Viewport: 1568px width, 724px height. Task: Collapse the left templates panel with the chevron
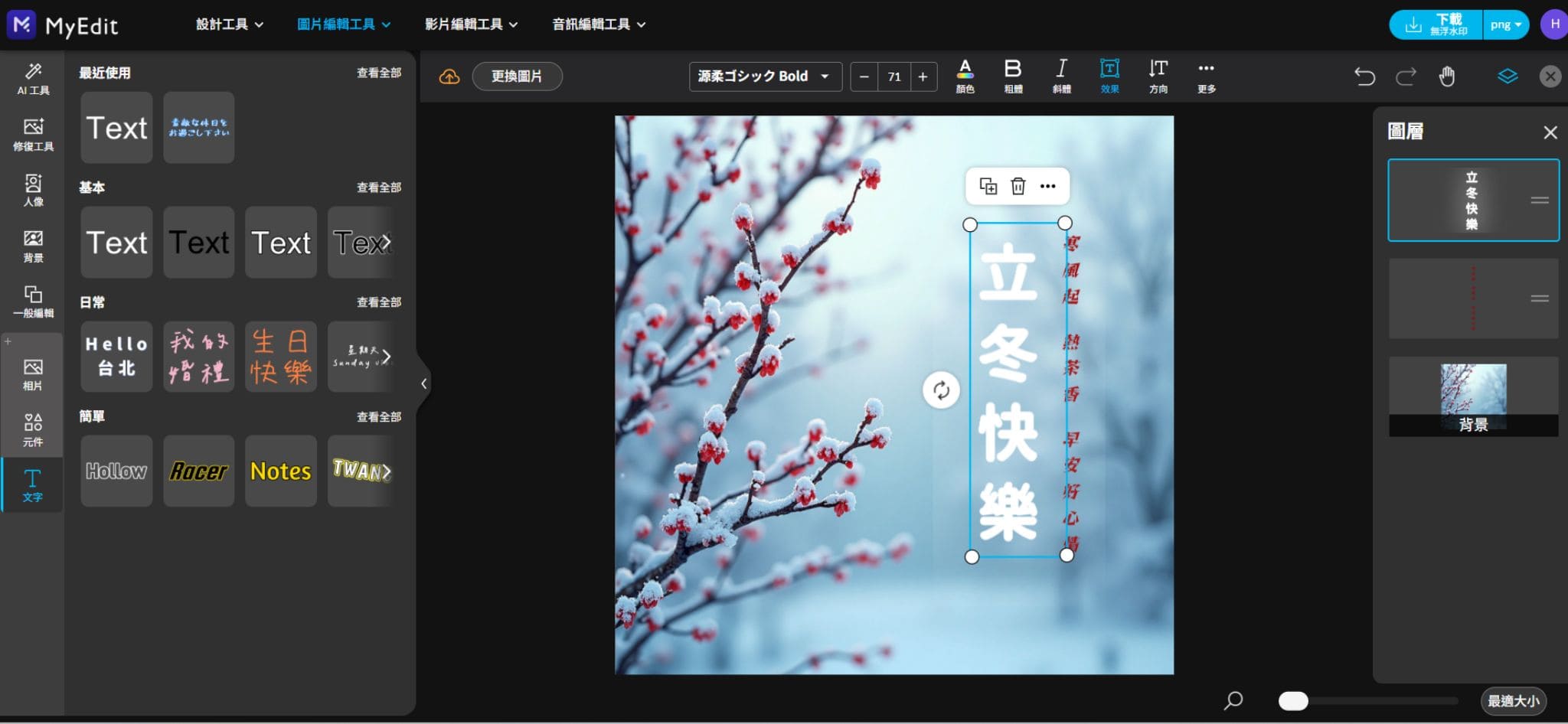click(424, 383)
